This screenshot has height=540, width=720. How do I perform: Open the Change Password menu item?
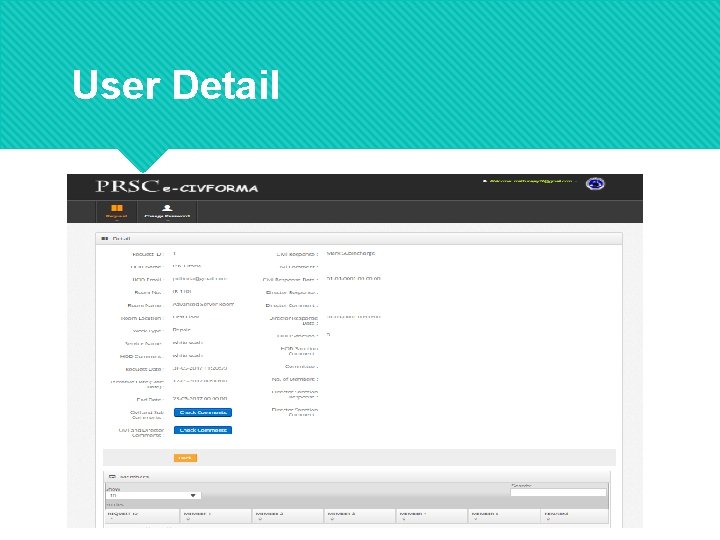pyautogui.click(x=167, y=211)
